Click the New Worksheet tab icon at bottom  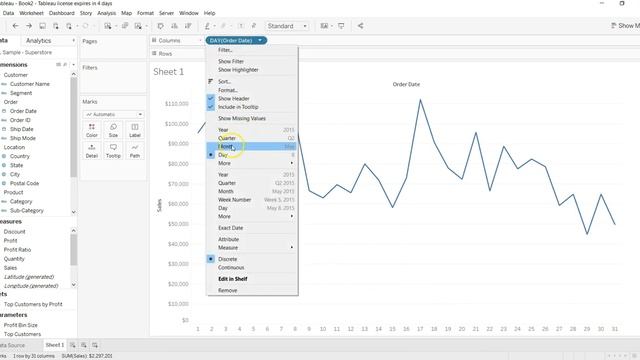pyautogui.click(x=73, y=345)
